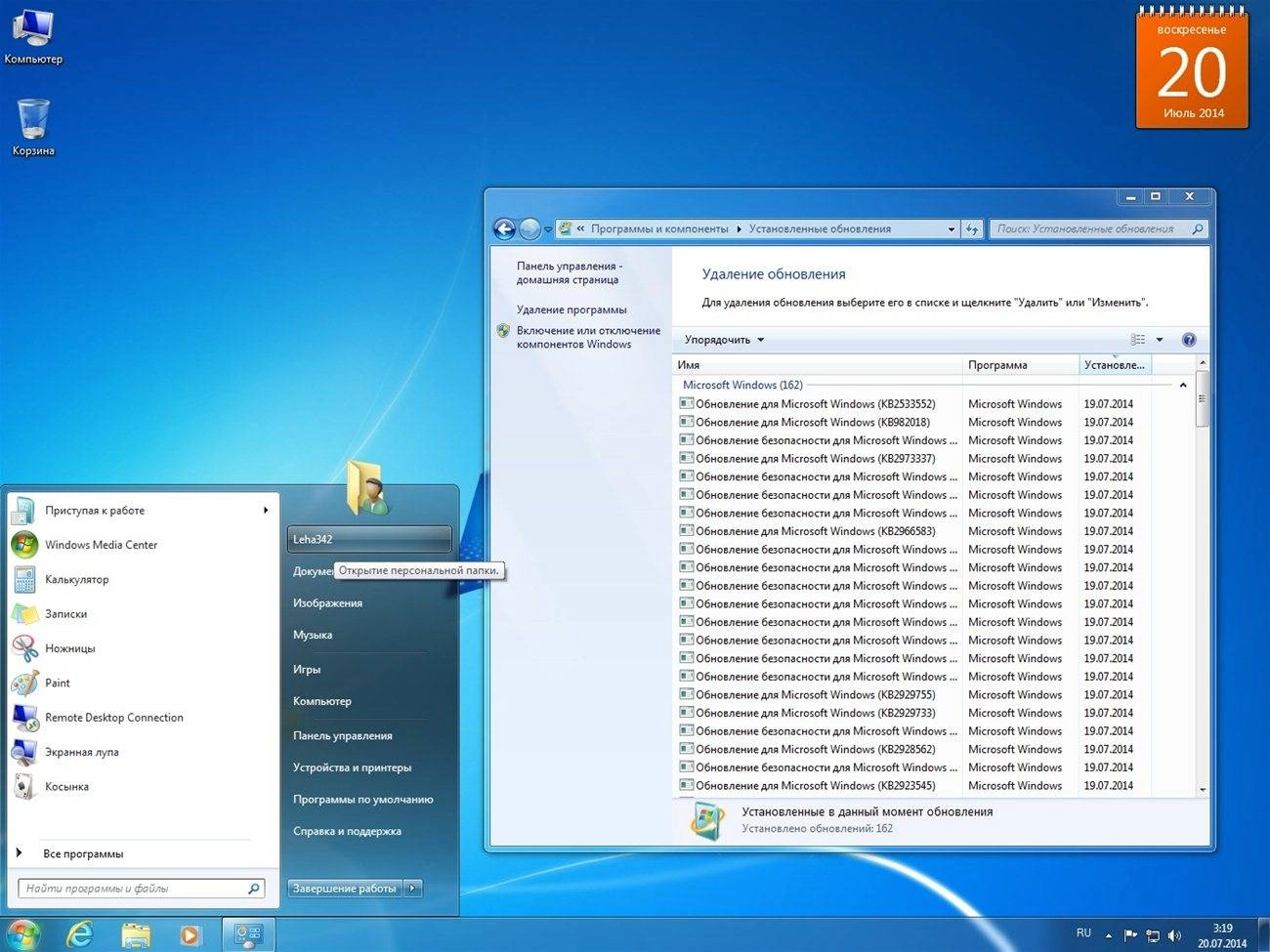Click the updates list vertical scrollbar thumb
1270x952 pixels.
pyautogui.click(x=1202, y=398)
